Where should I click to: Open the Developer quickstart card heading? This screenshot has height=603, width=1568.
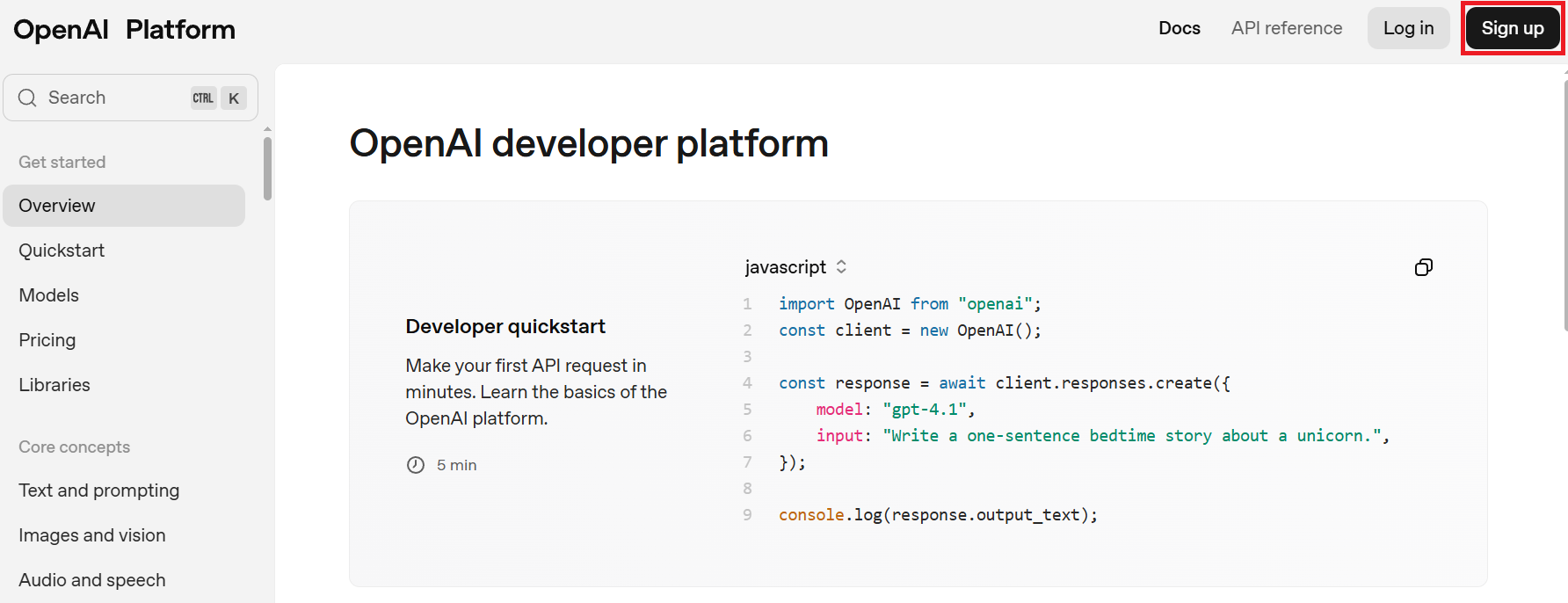(x=505, y=327)
